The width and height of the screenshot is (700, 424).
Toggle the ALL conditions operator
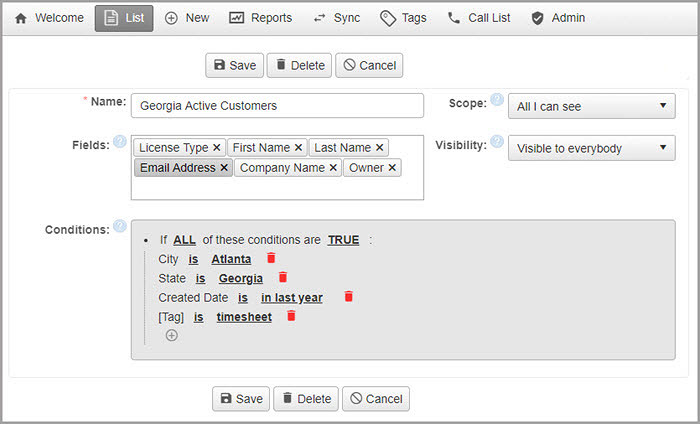click(184, 240)
